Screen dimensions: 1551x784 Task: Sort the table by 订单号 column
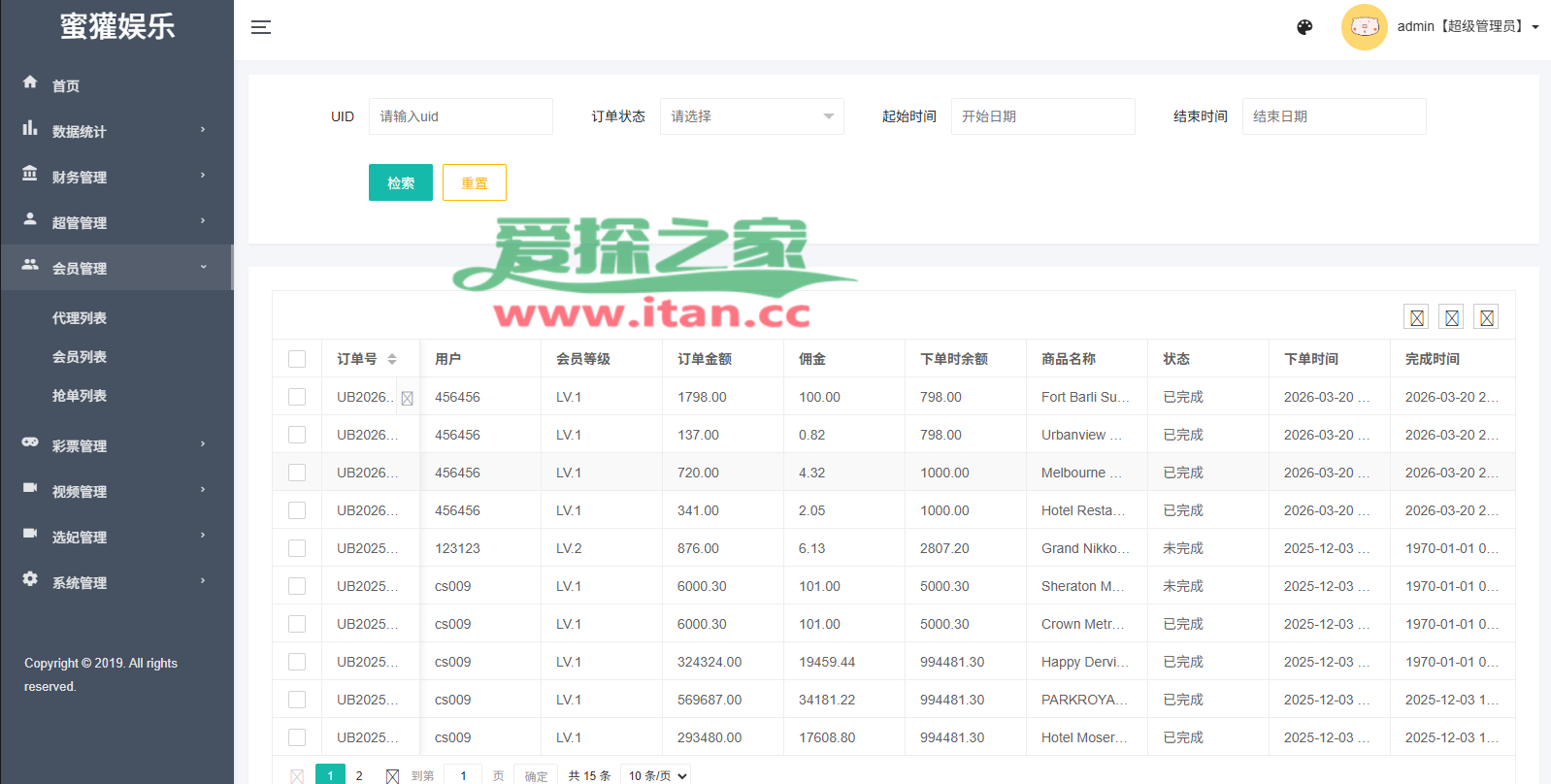[x=392, y=359]
